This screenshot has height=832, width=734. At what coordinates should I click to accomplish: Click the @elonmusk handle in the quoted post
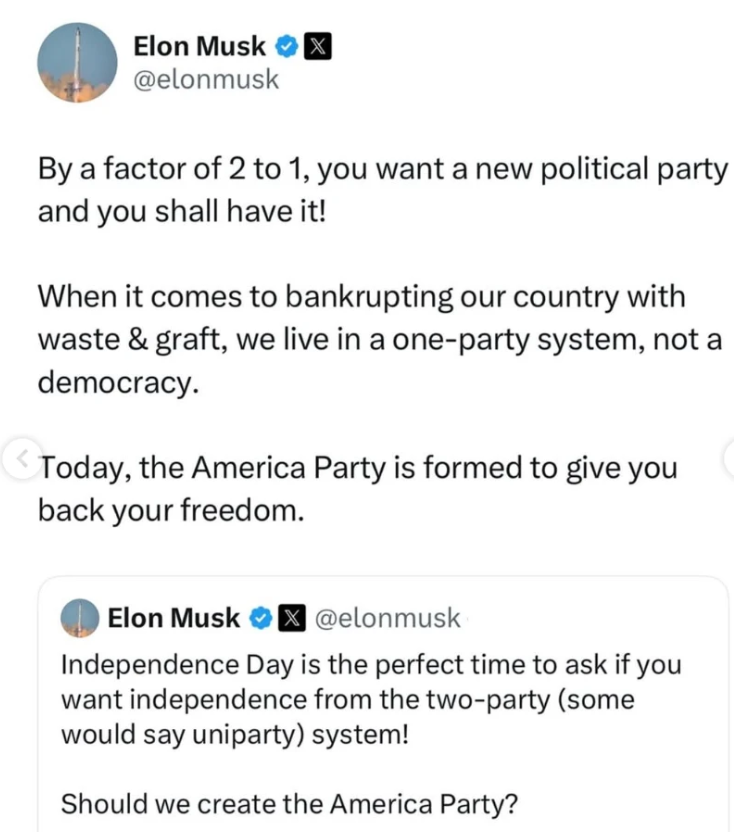pos(388,618)
